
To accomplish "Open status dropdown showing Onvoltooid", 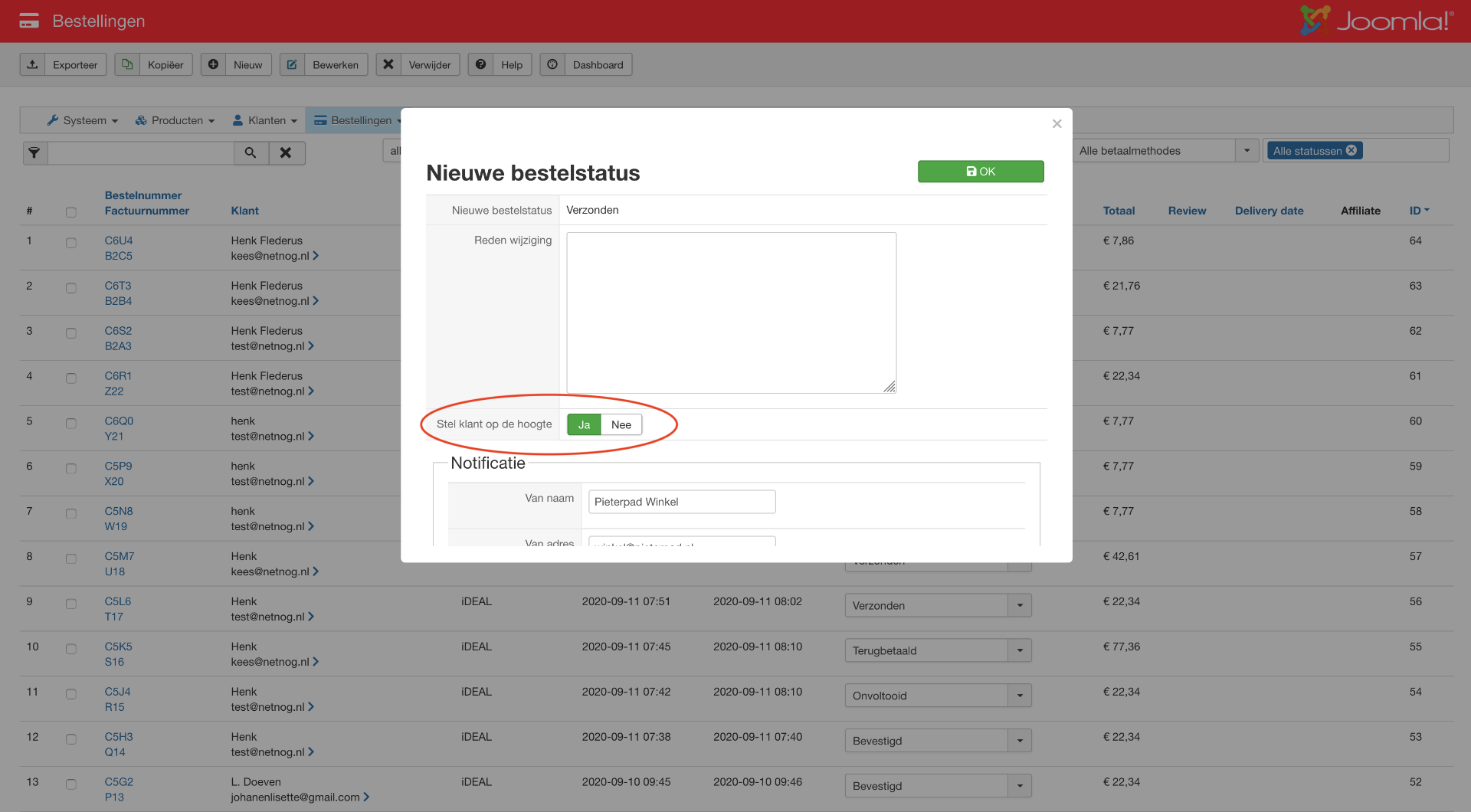I will [939, 696].
